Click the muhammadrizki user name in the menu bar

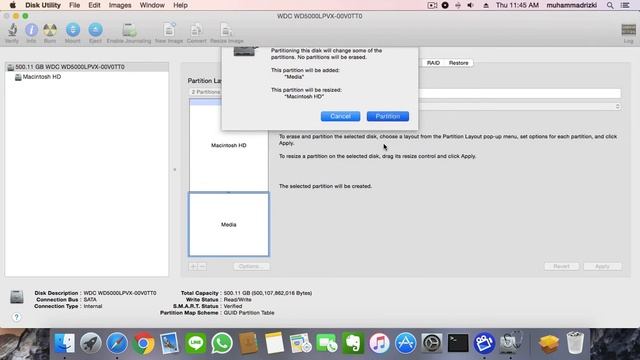point(571,5)
